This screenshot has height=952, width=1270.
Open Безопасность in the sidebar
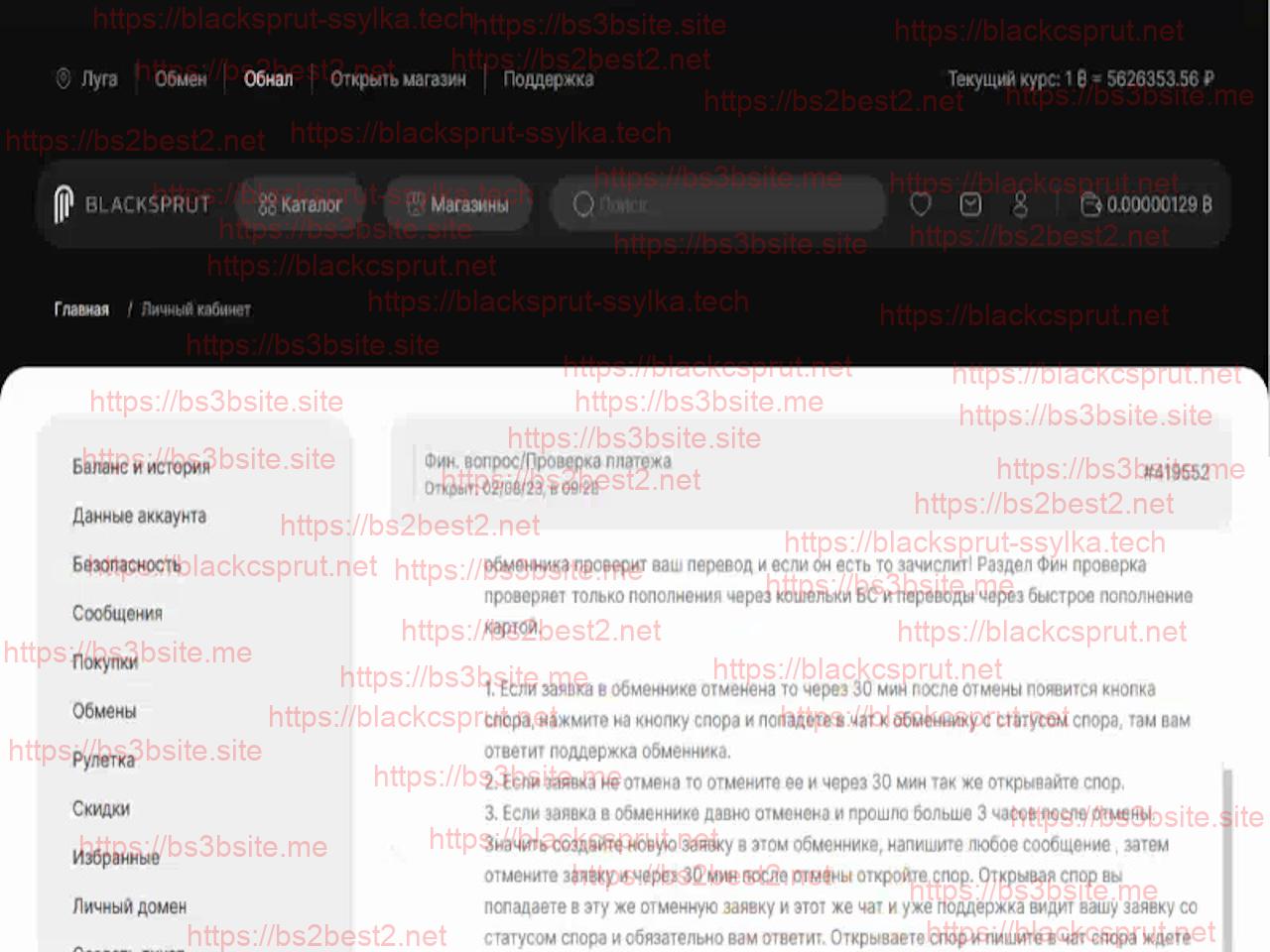(x=126, y=564)
